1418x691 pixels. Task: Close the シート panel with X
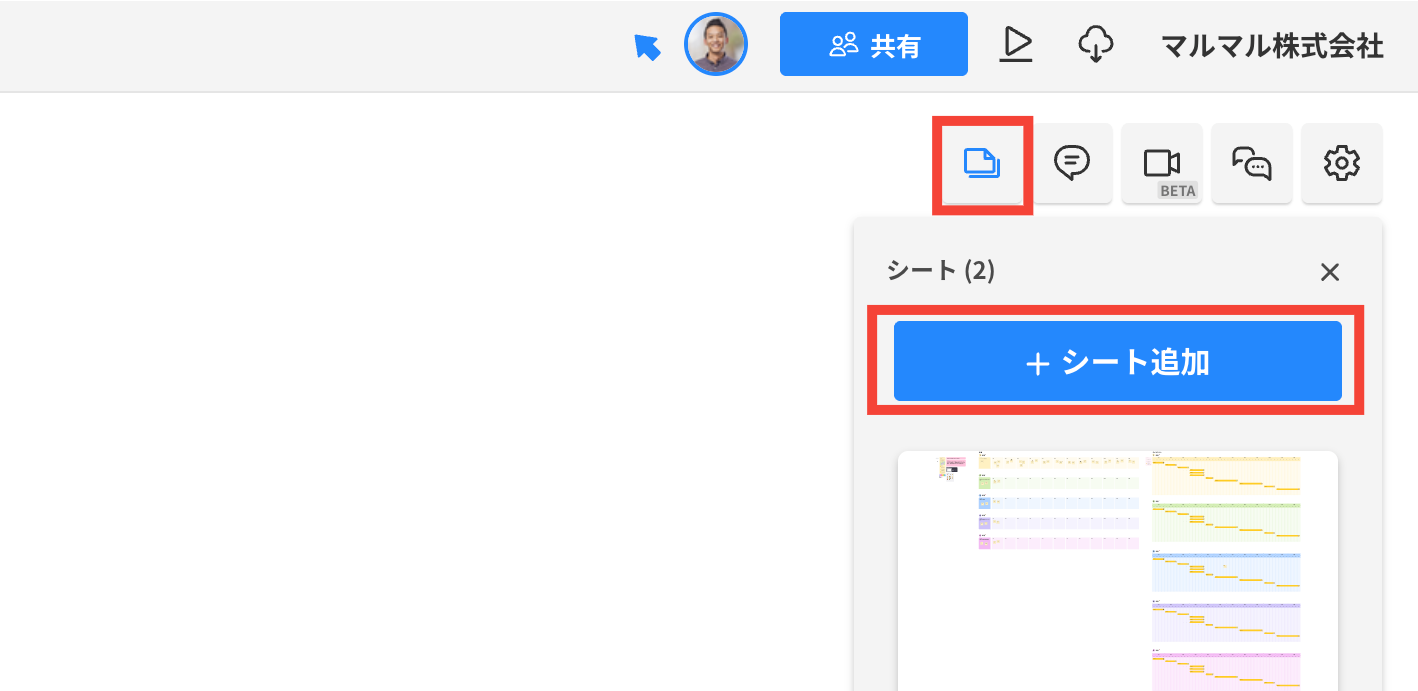(x=1329, y=272)
